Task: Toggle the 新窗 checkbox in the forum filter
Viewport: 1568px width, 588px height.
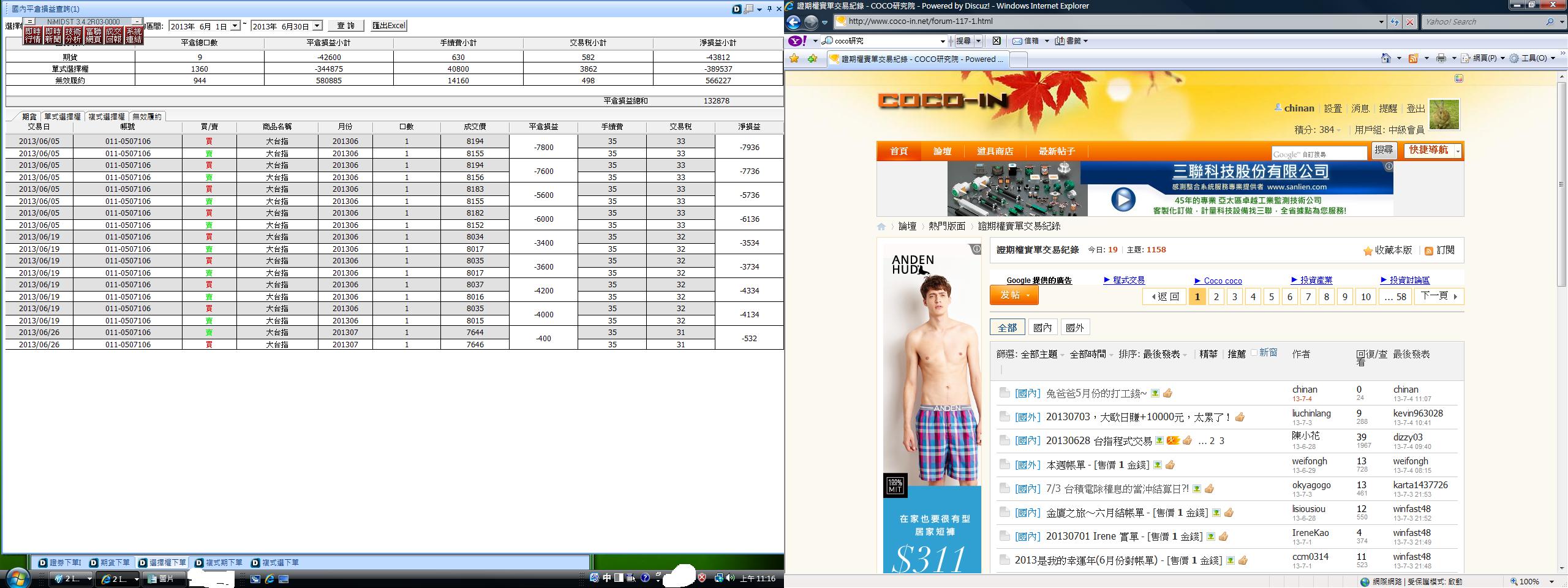Action: 1254,353
